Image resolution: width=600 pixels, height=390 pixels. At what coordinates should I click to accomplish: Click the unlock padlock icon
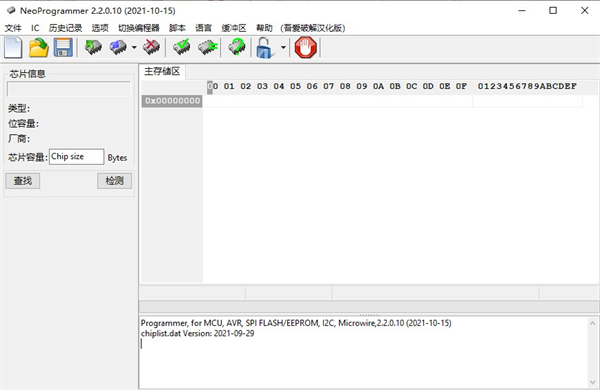pos(265,47)
